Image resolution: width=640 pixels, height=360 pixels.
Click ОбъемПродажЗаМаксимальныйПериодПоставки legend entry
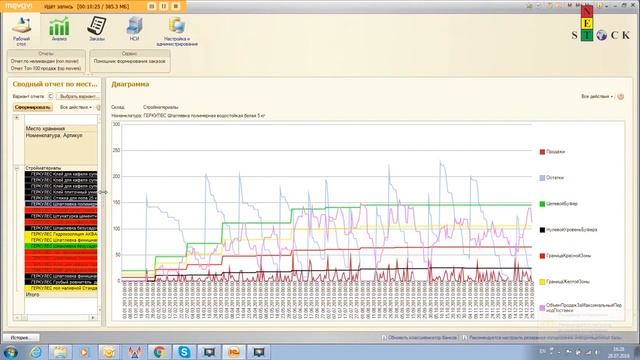[581, 308]
